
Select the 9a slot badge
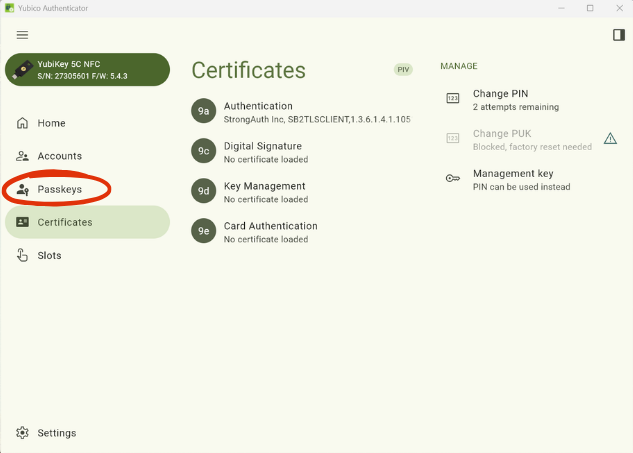(x=203, y=111)
